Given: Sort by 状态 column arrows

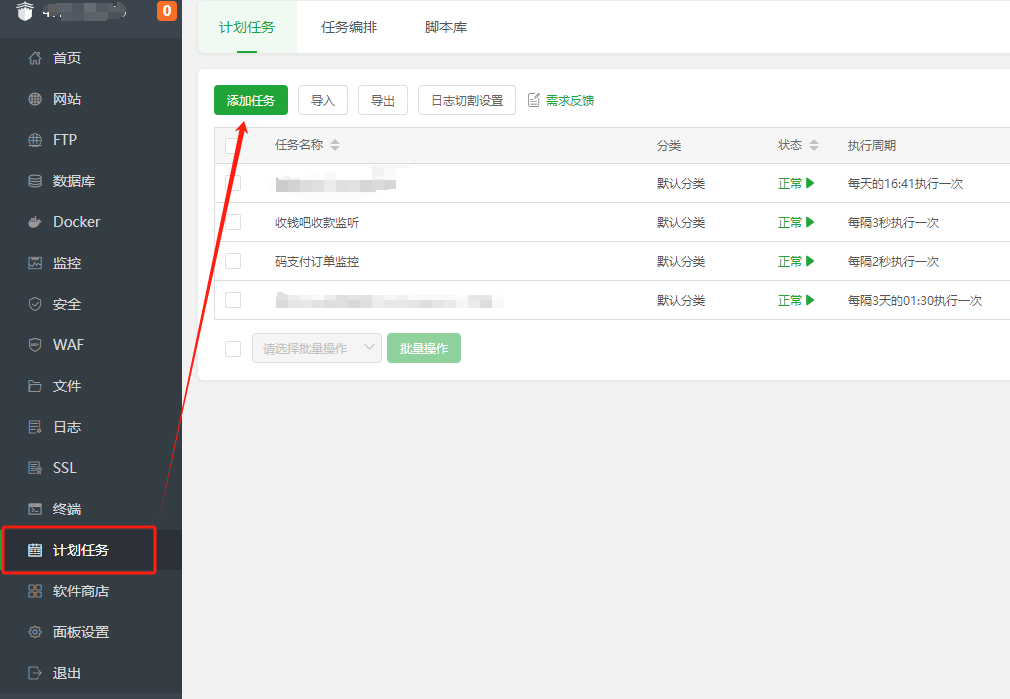Looking at the screenshot, I should (814, 145).
